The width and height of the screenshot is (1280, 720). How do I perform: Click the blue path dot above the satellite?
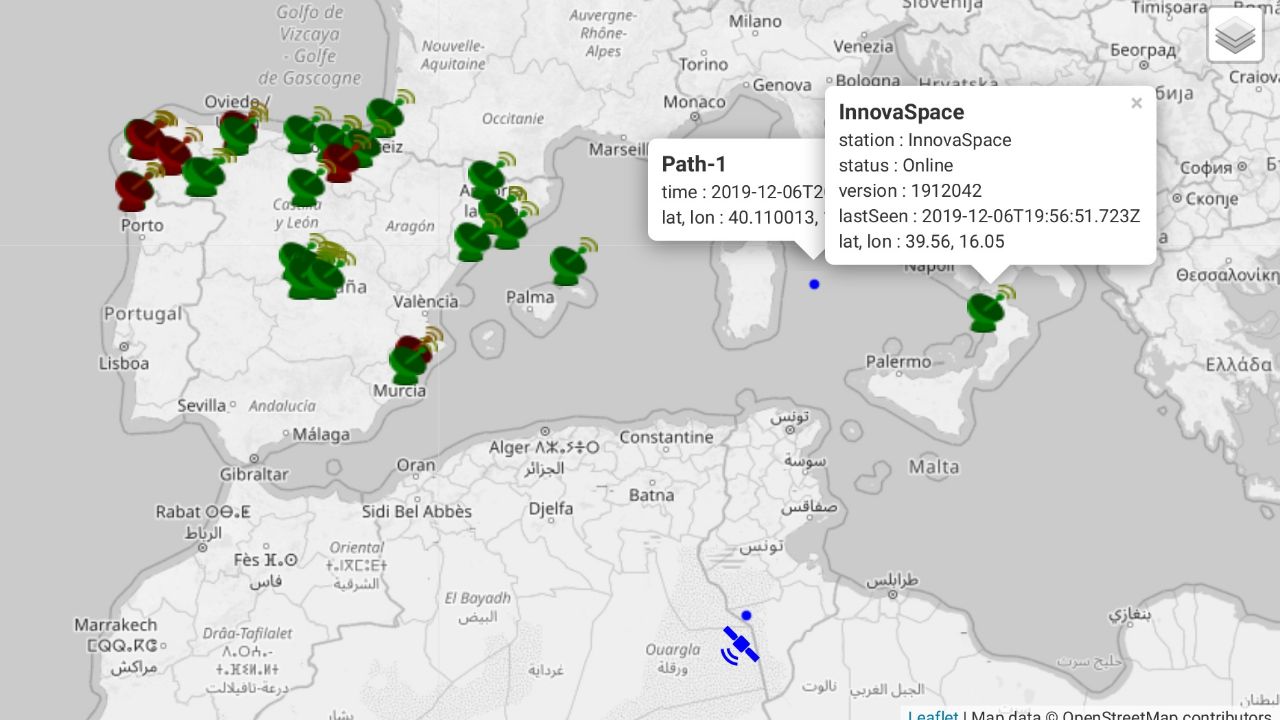pyautogui.click(x=746, y=615)
